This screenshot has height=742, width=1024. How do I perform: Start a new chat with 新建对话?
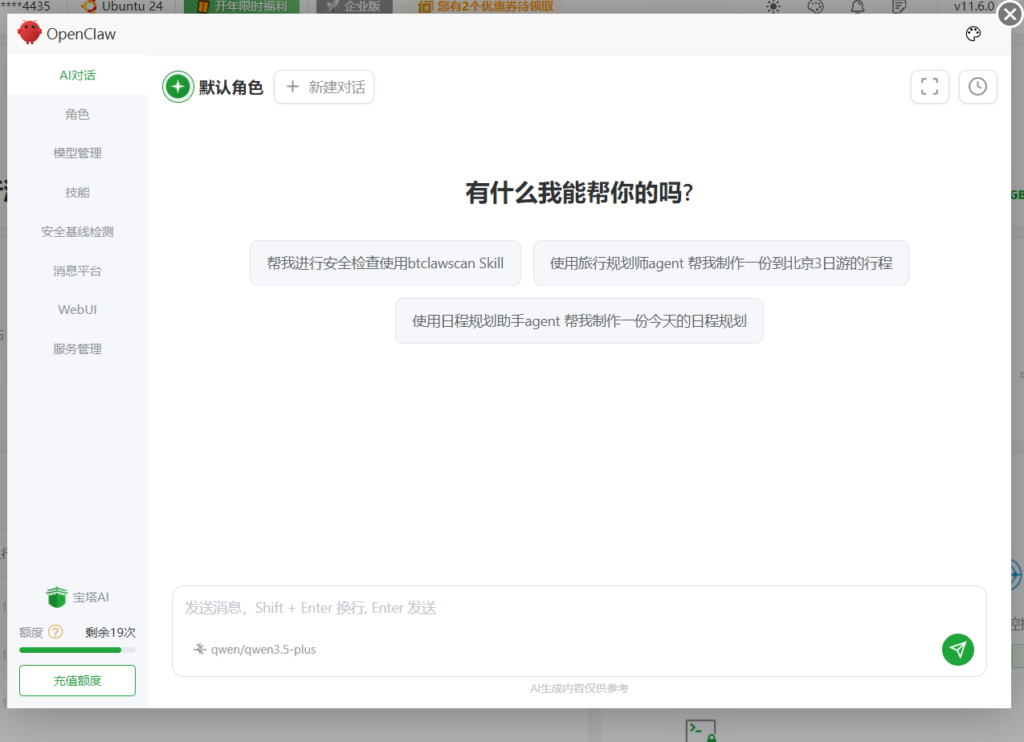tap(324, 87)
